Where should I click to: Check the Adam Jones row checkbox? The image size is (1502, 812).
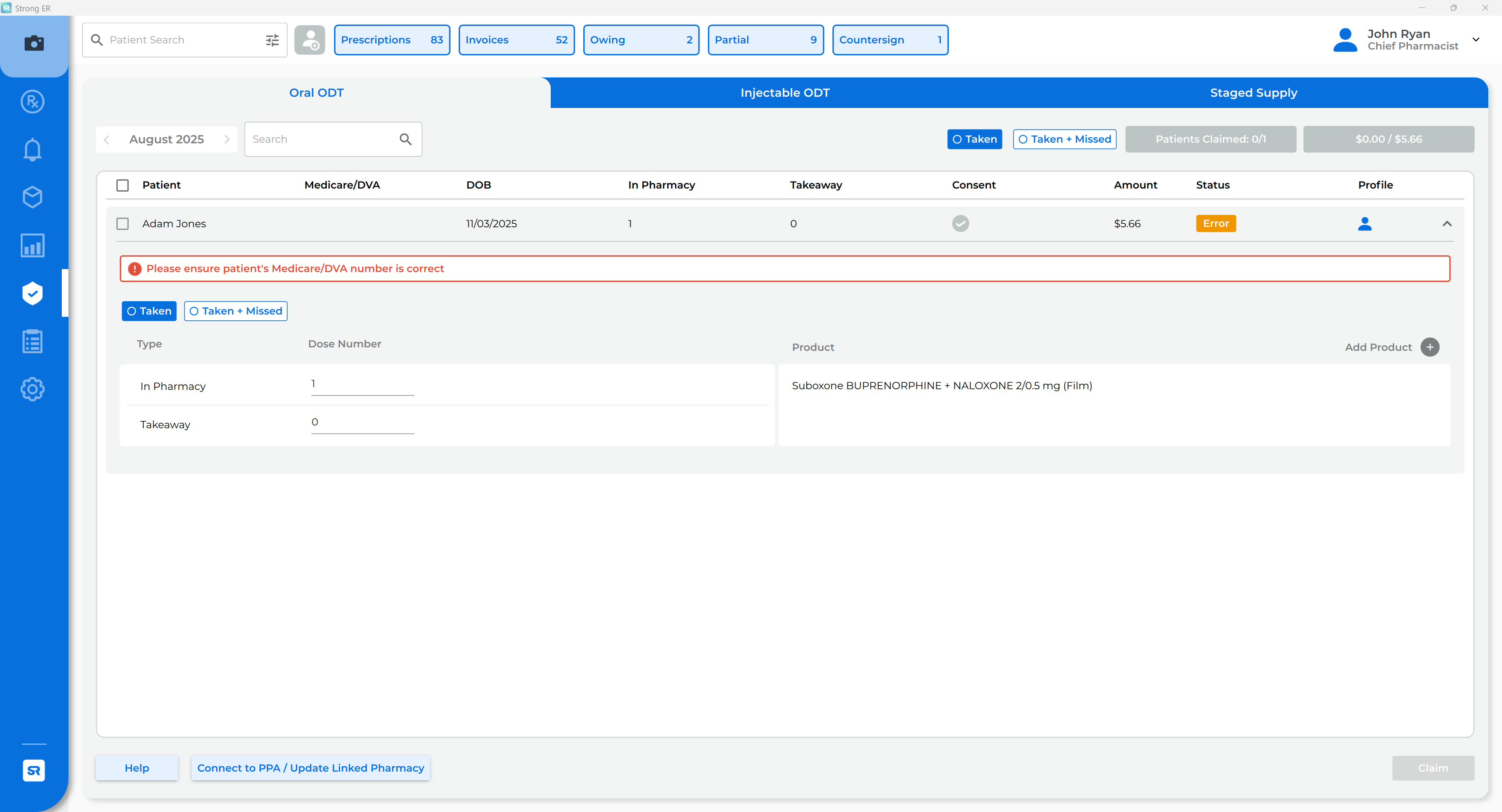[x=122, y=224]
